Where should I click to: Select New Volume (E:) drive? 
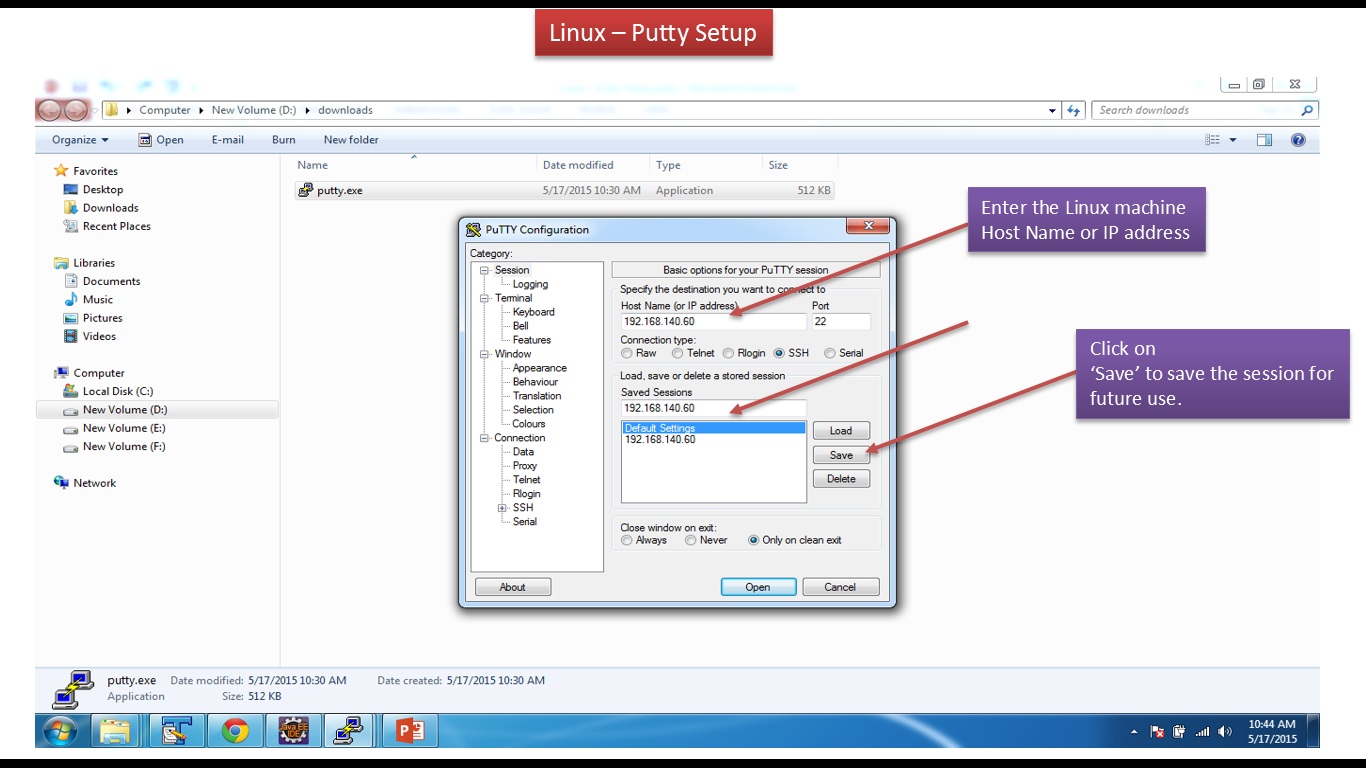[123, 428]
